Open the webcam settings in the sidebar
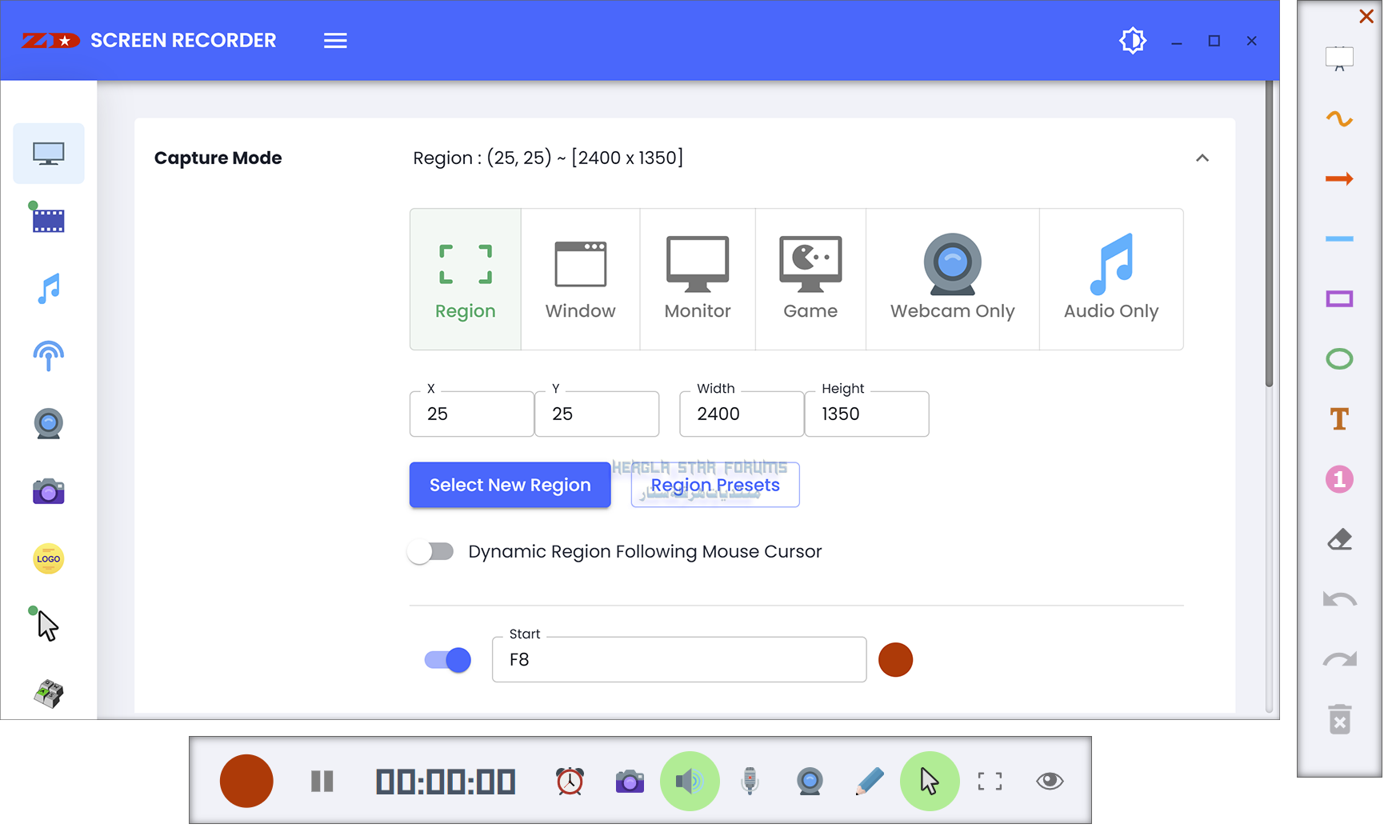Screen dimensions: 1400x840 pos(48,423)
